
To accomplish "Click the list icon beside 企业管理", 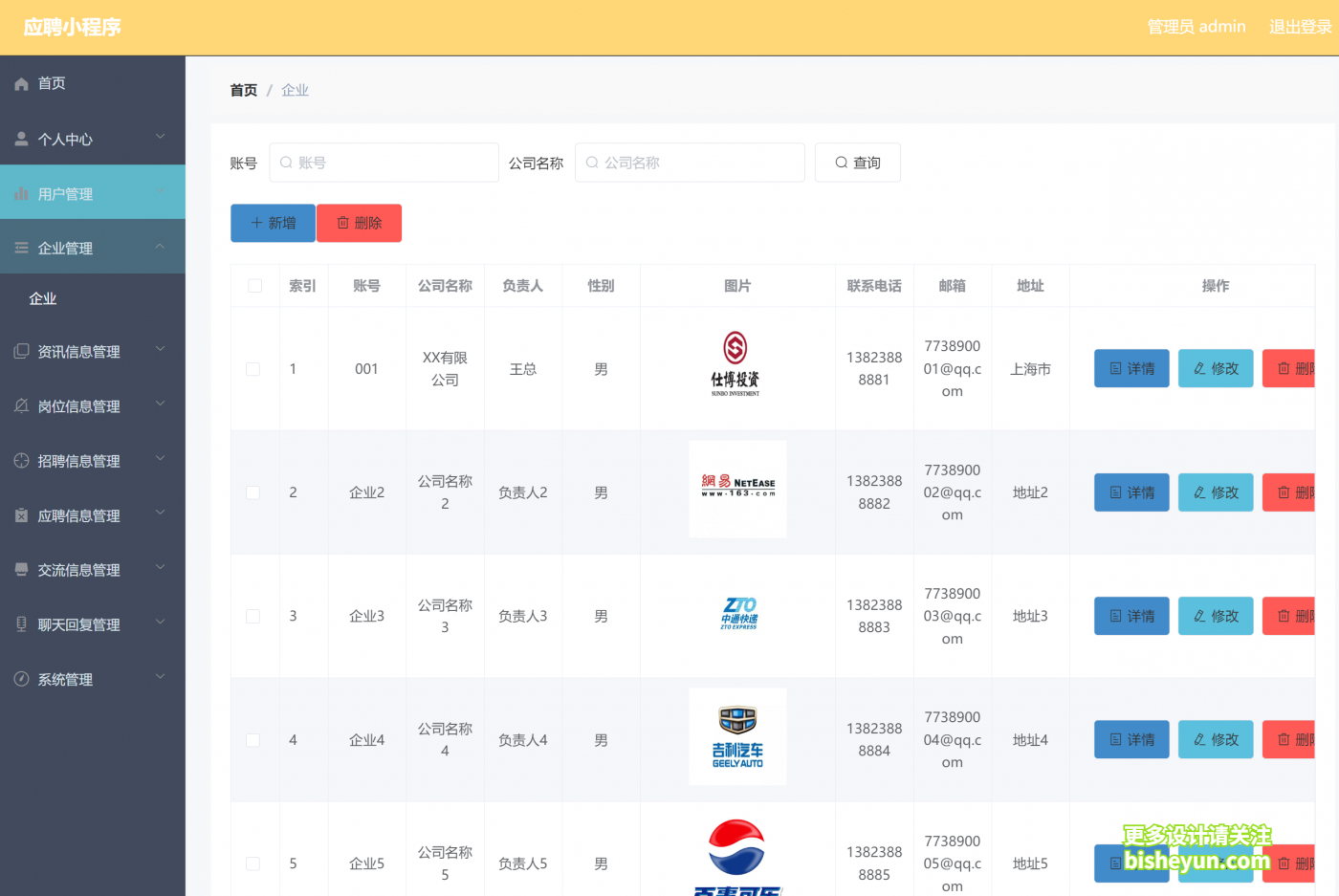I will coord(21,248).
